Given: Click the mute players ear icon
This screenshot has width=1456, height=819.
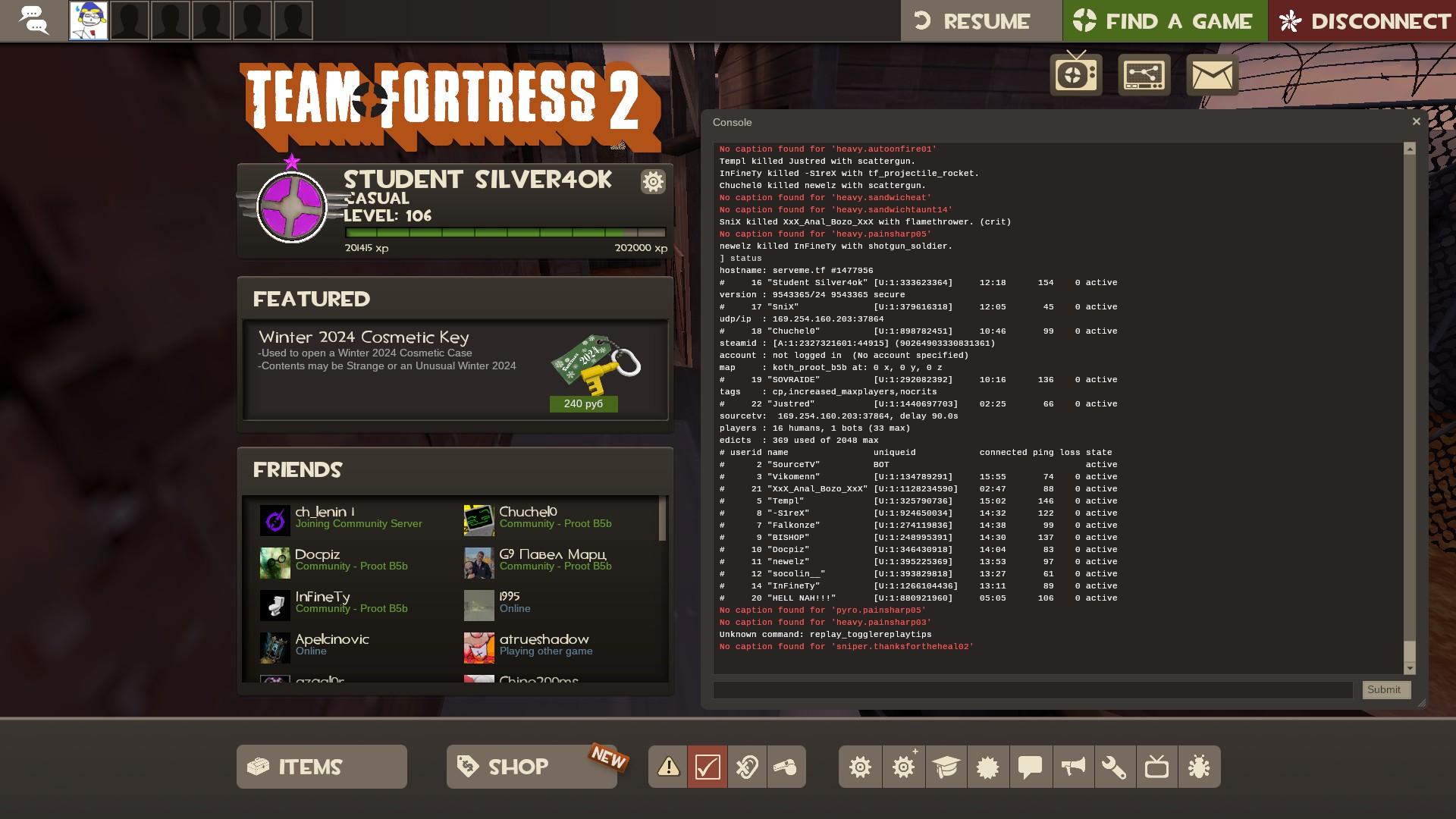Looking at the screenshot, I should pyautogui.click(x=747, y=767).
